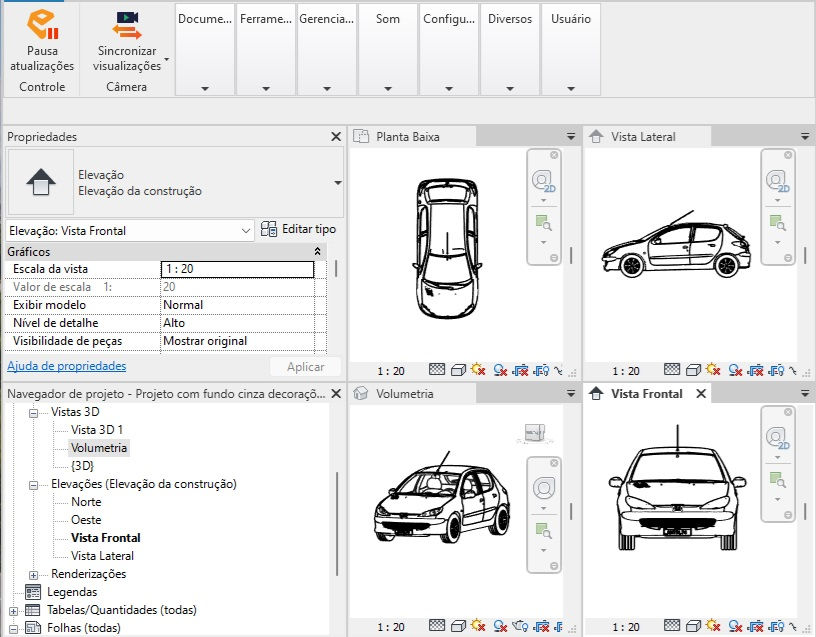The height and width of the screenshot is (637, 816).
Task: Collapse the Vistas 3D tree node
Action: click(33, 413)
